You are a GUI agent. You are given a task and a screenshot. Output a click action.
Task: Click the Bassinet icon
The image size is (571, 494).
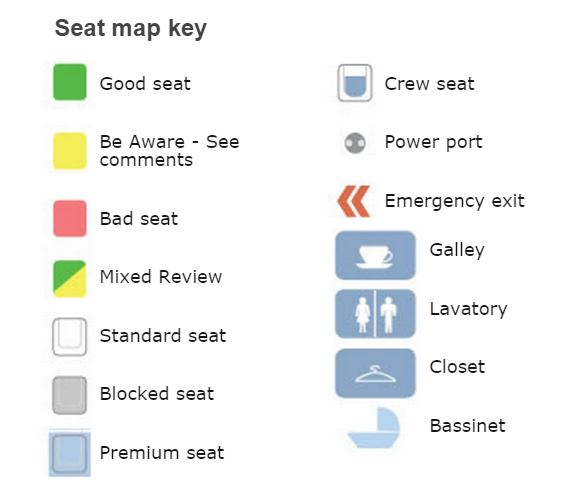click(374, 428)
